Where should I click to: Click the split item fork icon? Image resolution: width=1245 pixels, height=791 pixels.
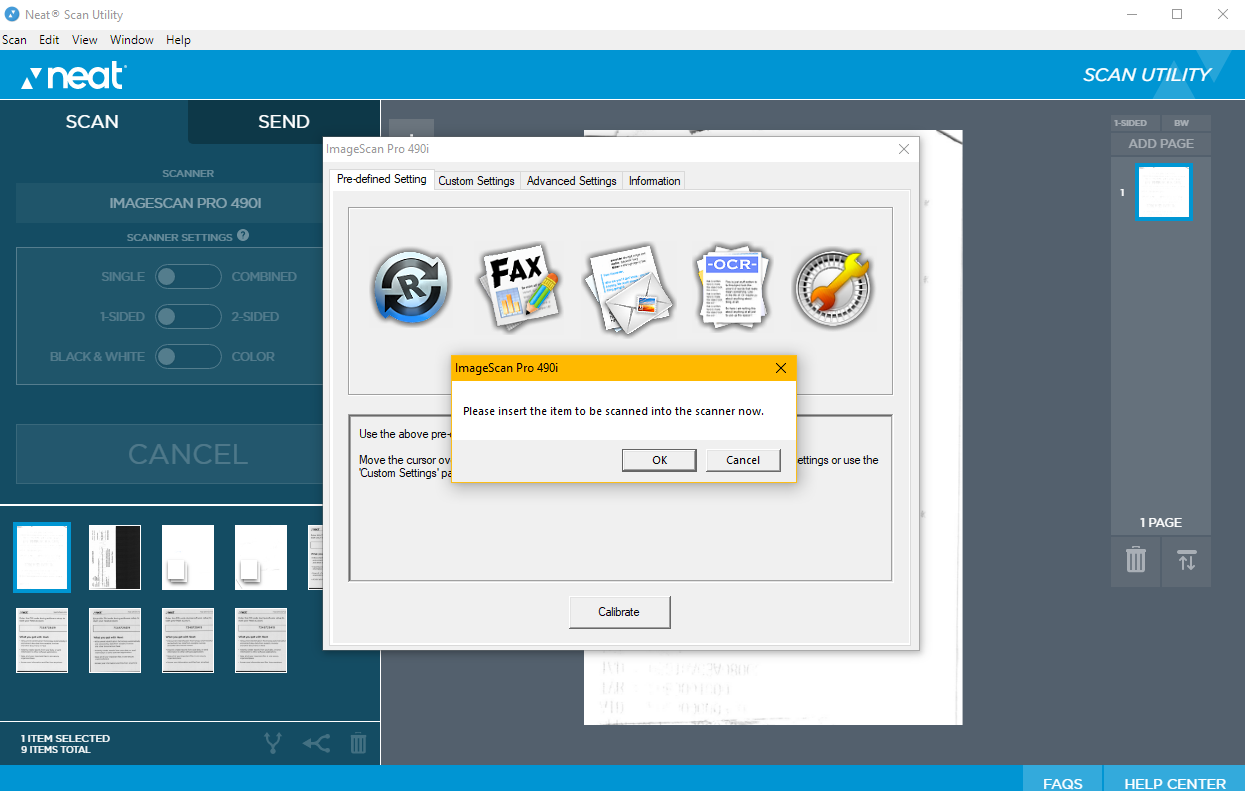[273, 743]
